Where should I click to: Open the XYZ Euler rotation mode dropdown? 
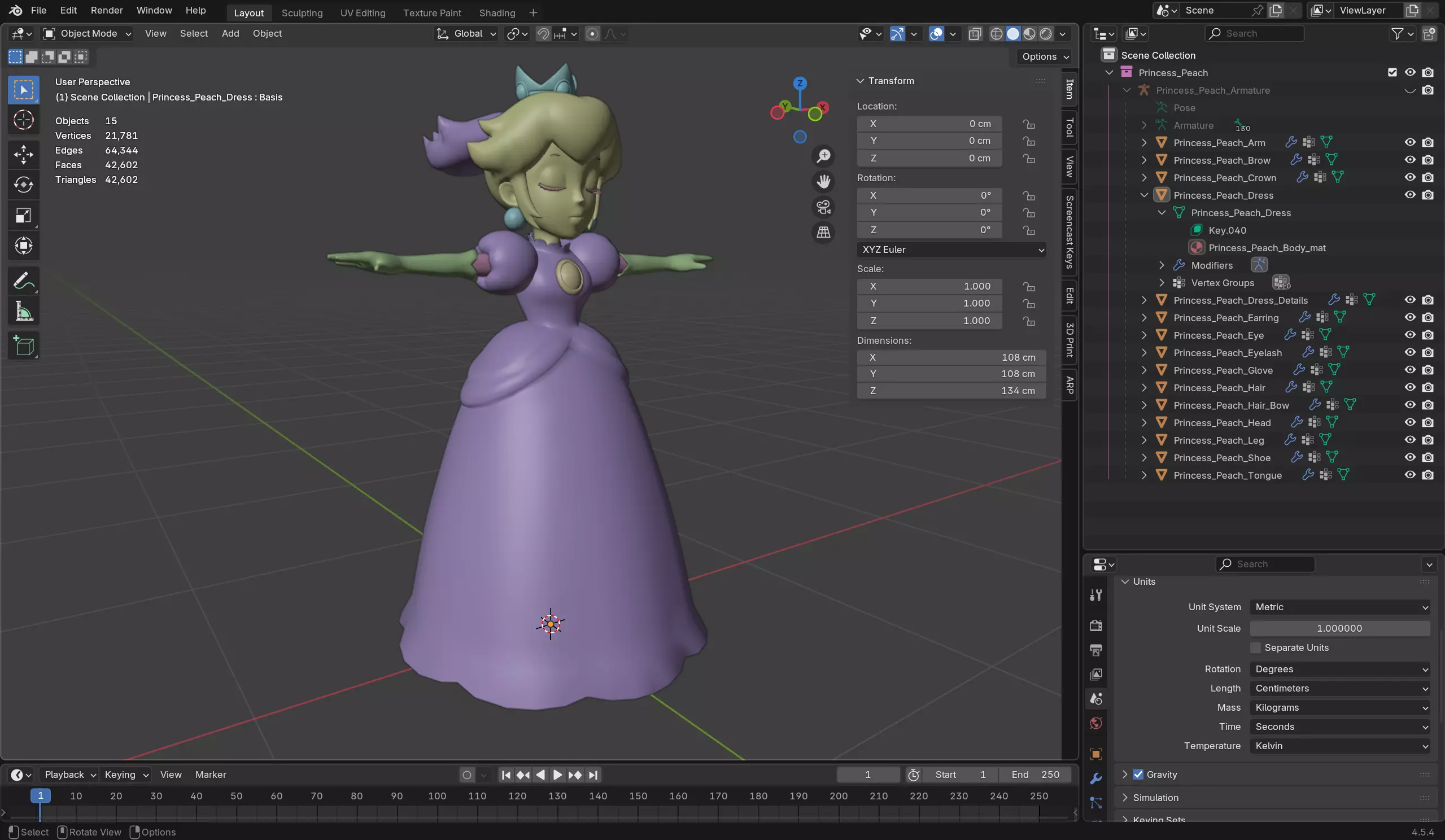point(951,250)
